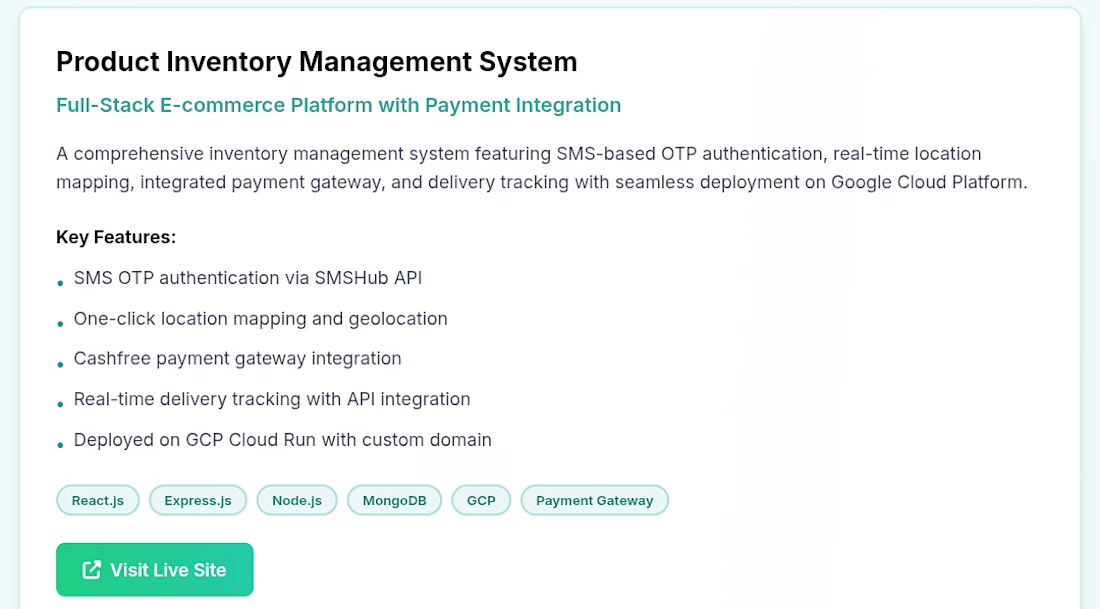
Task: Click the external link icon on Visit Live Site
Action: point(92,570)
